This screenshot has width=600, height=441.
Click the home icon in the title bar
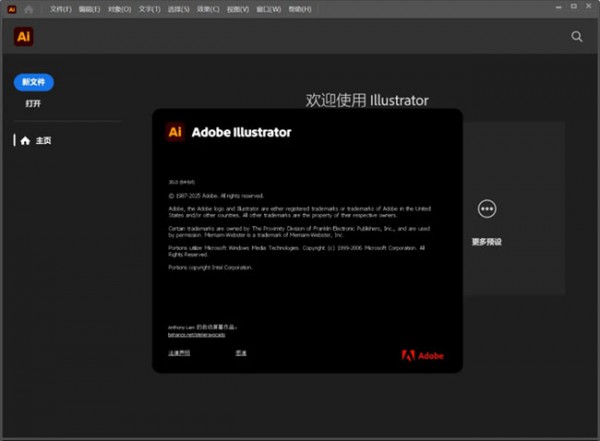tap(28, 10)
